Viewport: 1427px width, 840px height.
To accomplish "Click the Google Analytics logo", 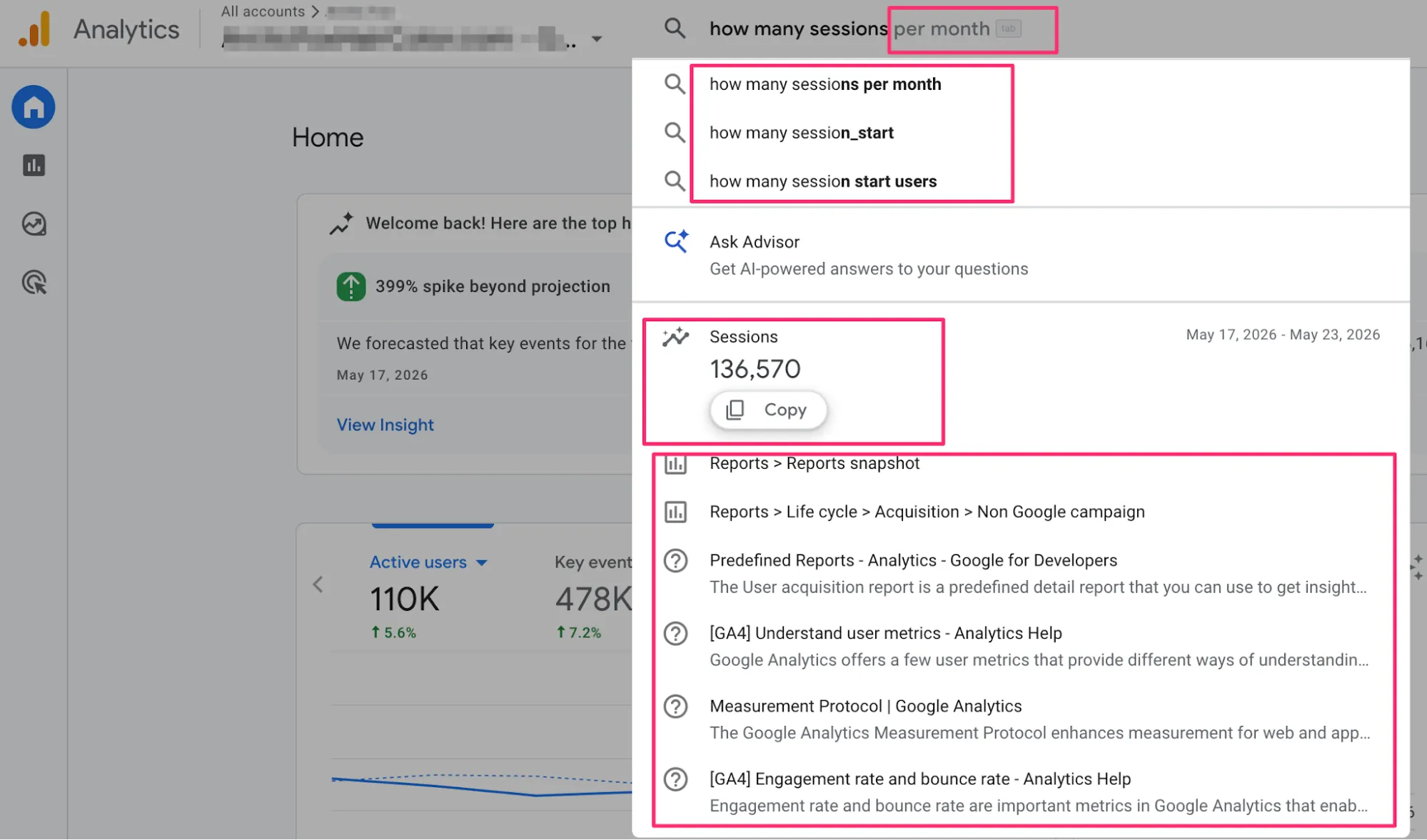I will (x=34, y=29).
